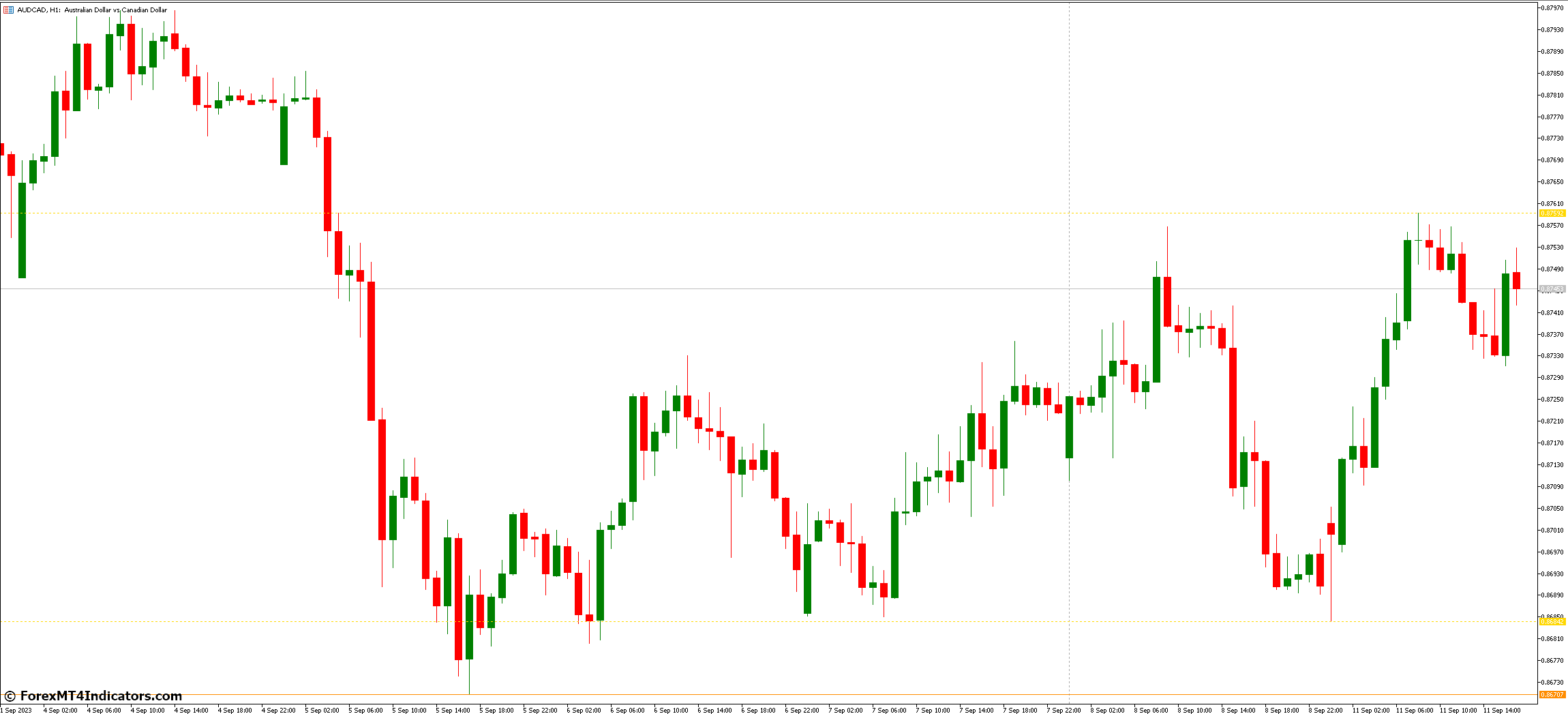Click the chart symbol icon beside AUDCAD

(x=8, y=10)
